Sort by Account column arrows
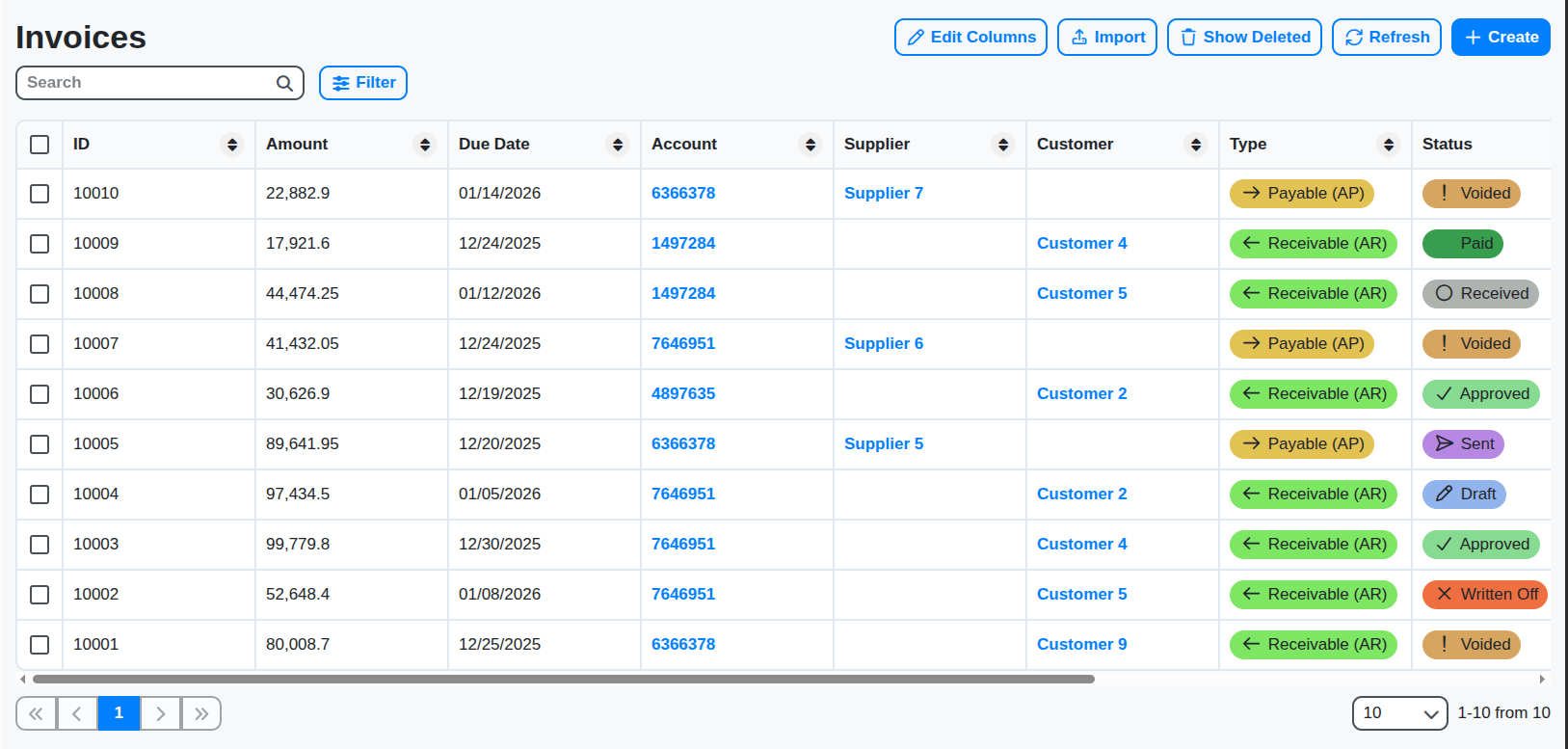This screenshot has height=749, width=1568. 811,145
